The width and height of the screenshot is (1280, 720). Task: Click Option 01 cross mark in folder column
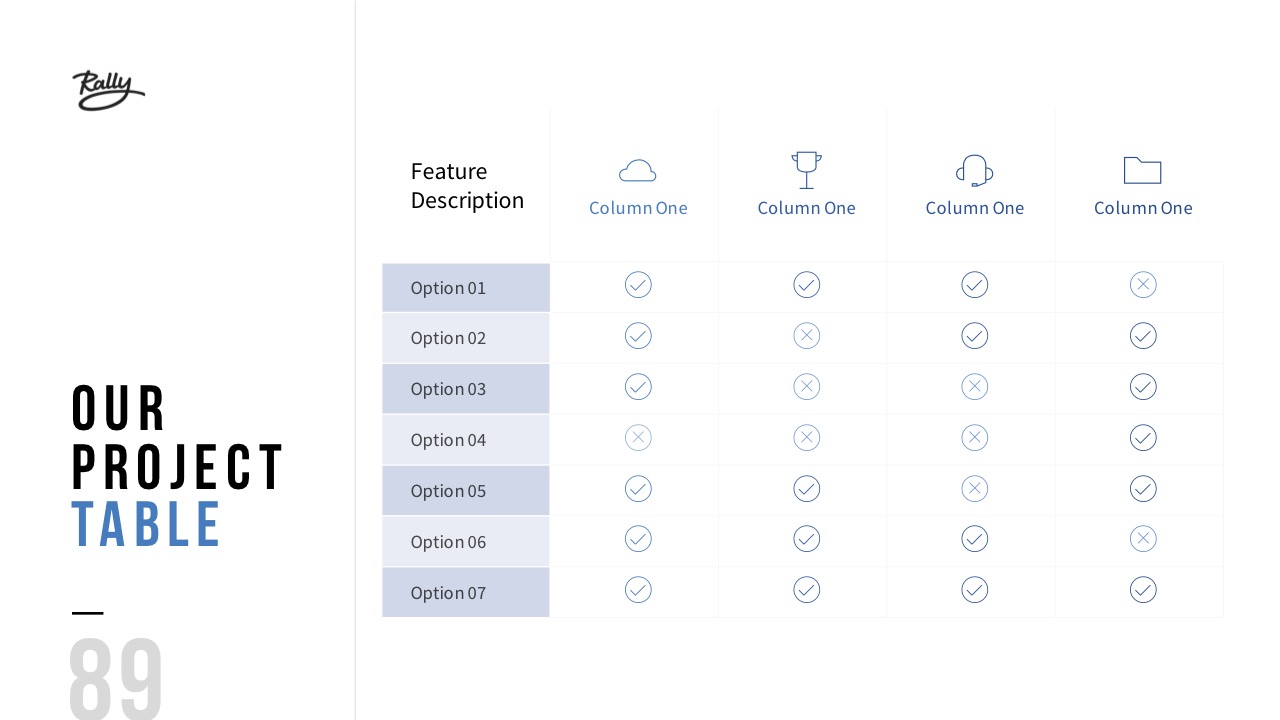(x=1143, y=285)
